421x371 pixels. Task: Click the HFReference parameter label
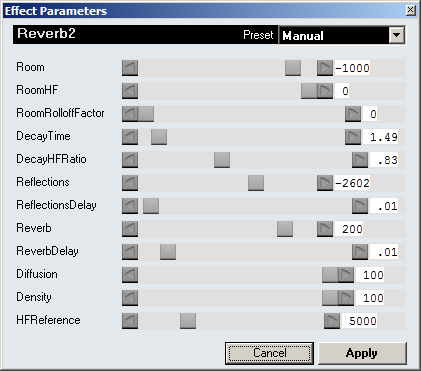point(48,320)
